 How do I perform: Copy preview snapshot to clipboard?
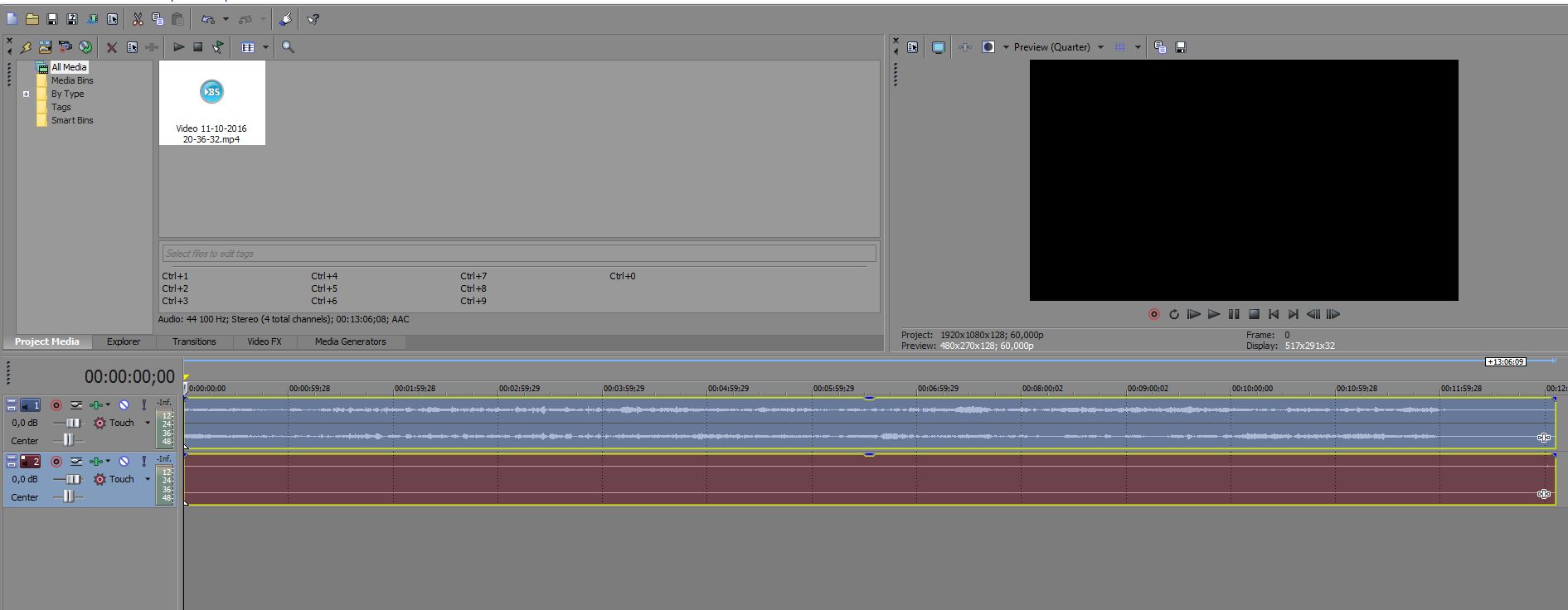point(1160,47)
